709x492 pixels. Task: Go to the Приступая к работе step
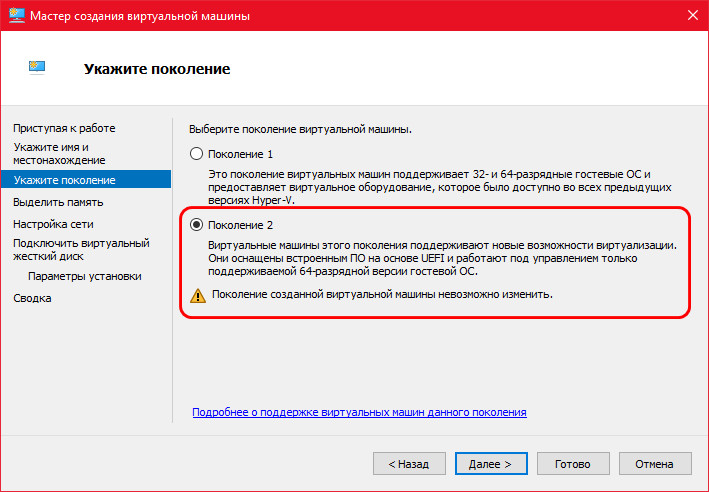tap(64, 128)
